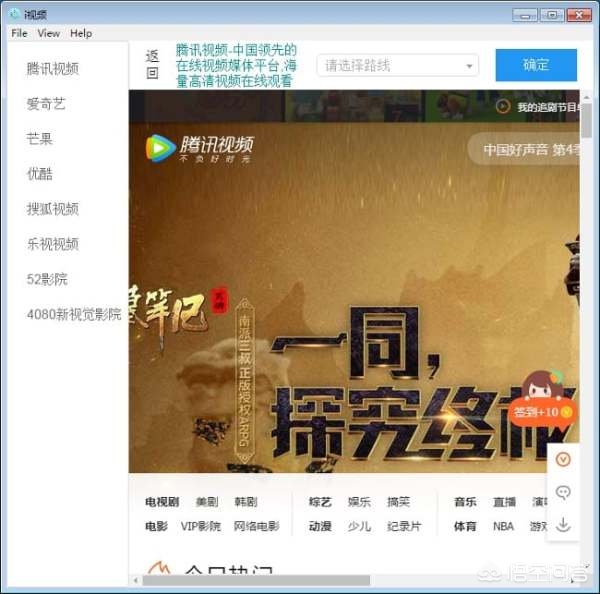This screenshot has height=594, width=600.
Task: Select 优酷 in the sidebar
Action: (x=39, y=174)
